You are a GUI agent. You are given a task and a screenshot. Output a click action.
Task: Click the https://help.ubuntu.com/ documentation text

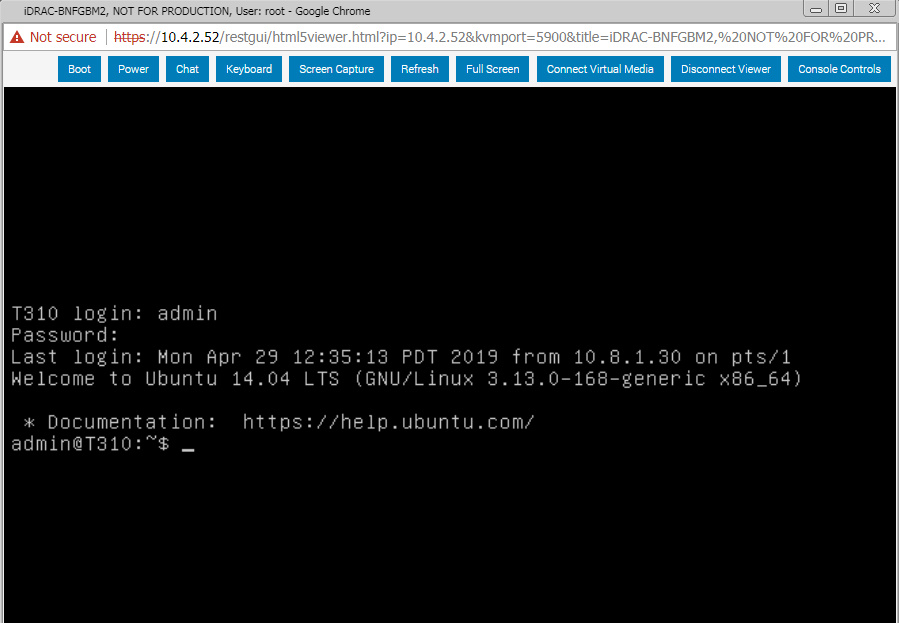[388, 422]
